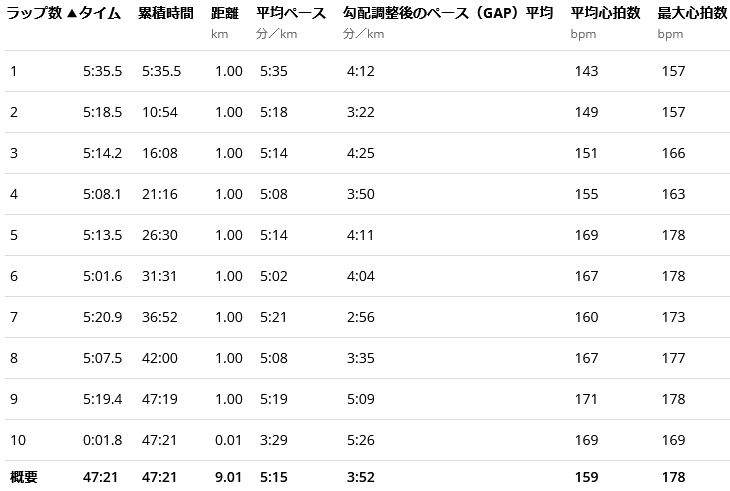Click the 距離 column header
Image resolution: width=730 pixels, height=491 pixels.
point(226,13)
